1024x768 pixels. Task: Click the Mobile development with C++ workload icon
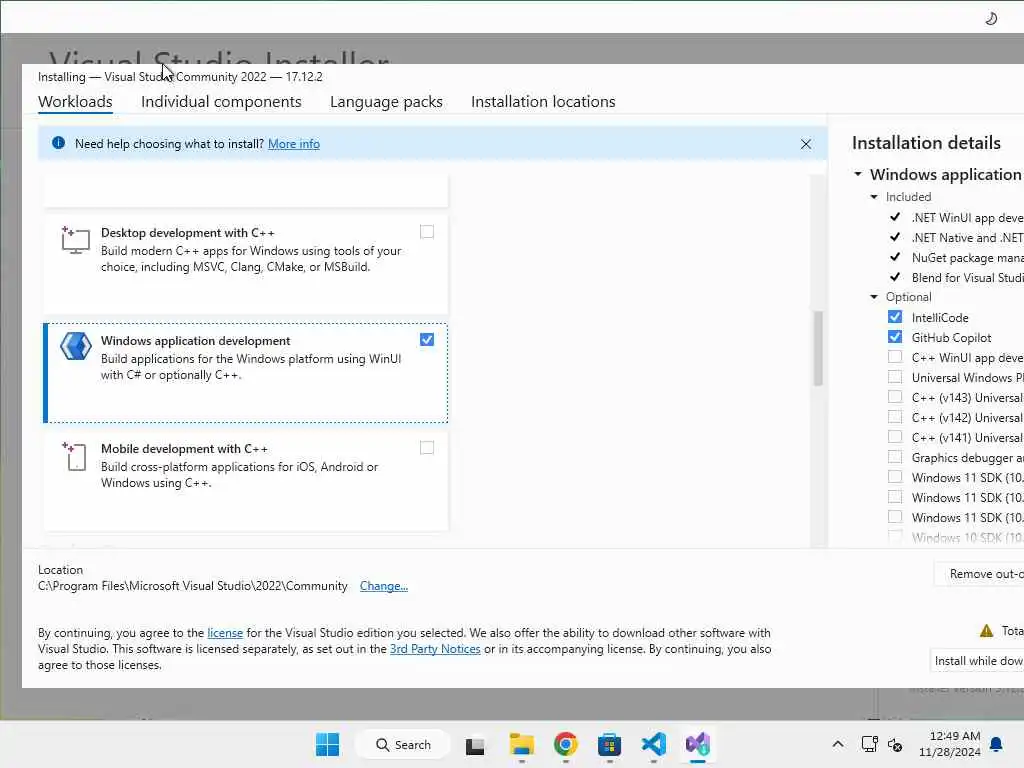tap(74, 456)
